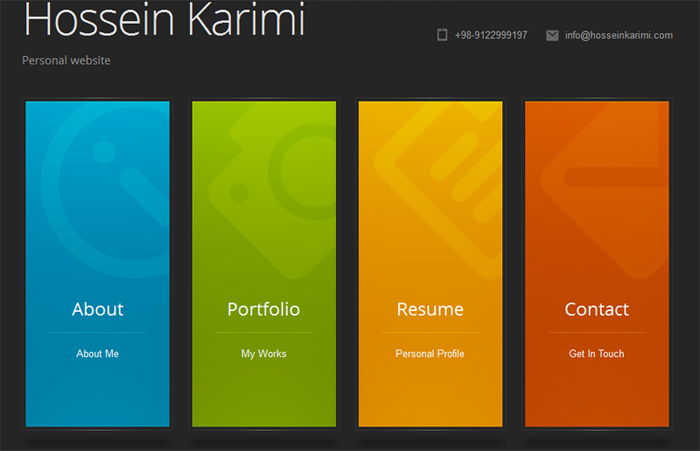Screen dimensions: 700x451
Task: Click the divider line under Portfolio
Action: (264, 332)
